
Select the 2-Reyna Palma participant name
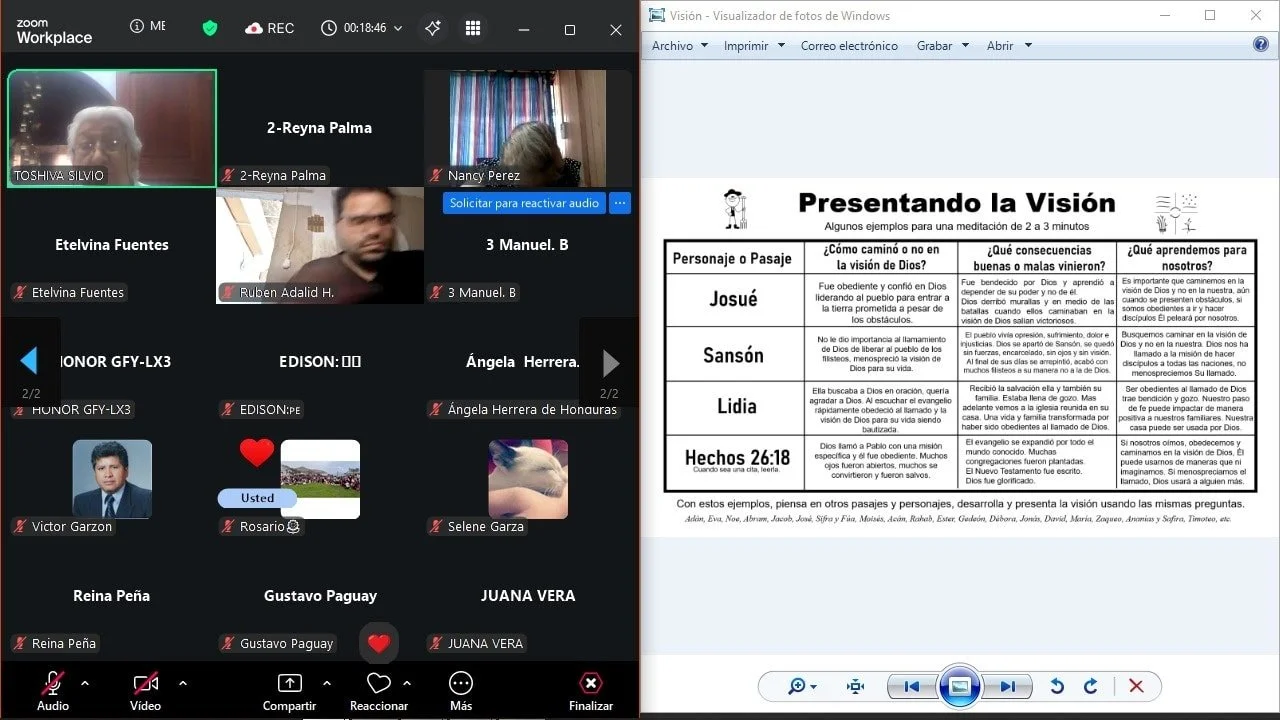pos(319,128)
